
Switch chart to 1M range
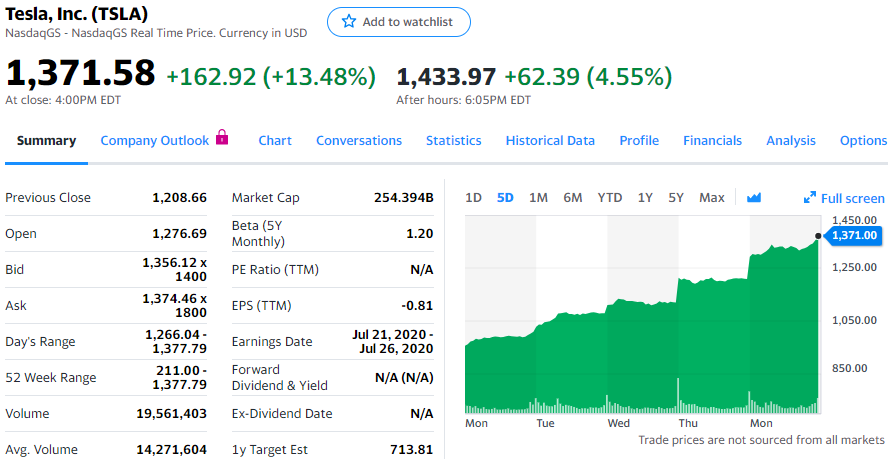[538, 198]
